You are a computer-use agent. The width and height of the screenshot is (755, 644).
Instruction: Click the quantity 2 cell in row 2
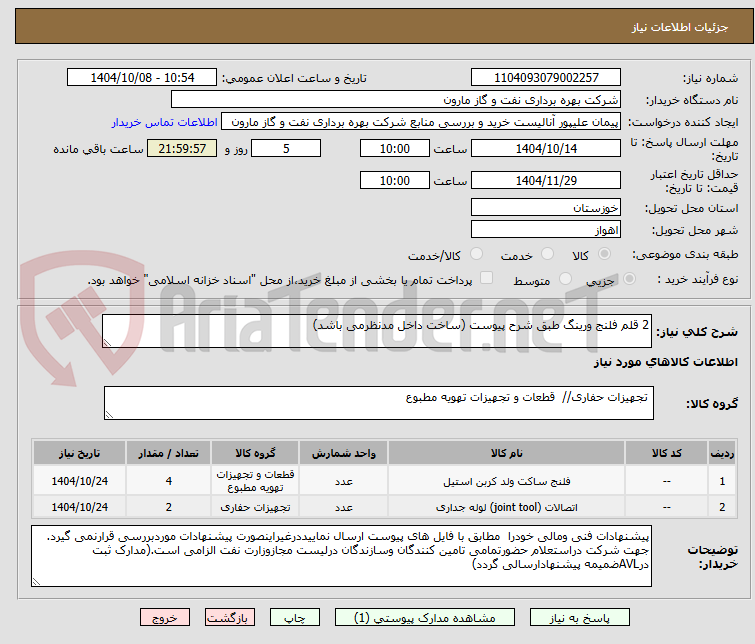pos(169,507)
